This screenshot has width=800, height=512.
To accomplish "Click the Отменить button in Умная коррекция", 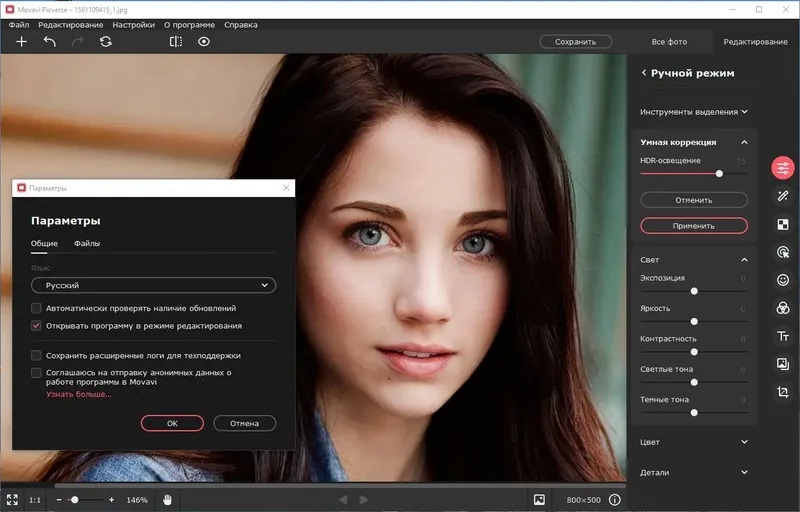I will tap(694, 200).
